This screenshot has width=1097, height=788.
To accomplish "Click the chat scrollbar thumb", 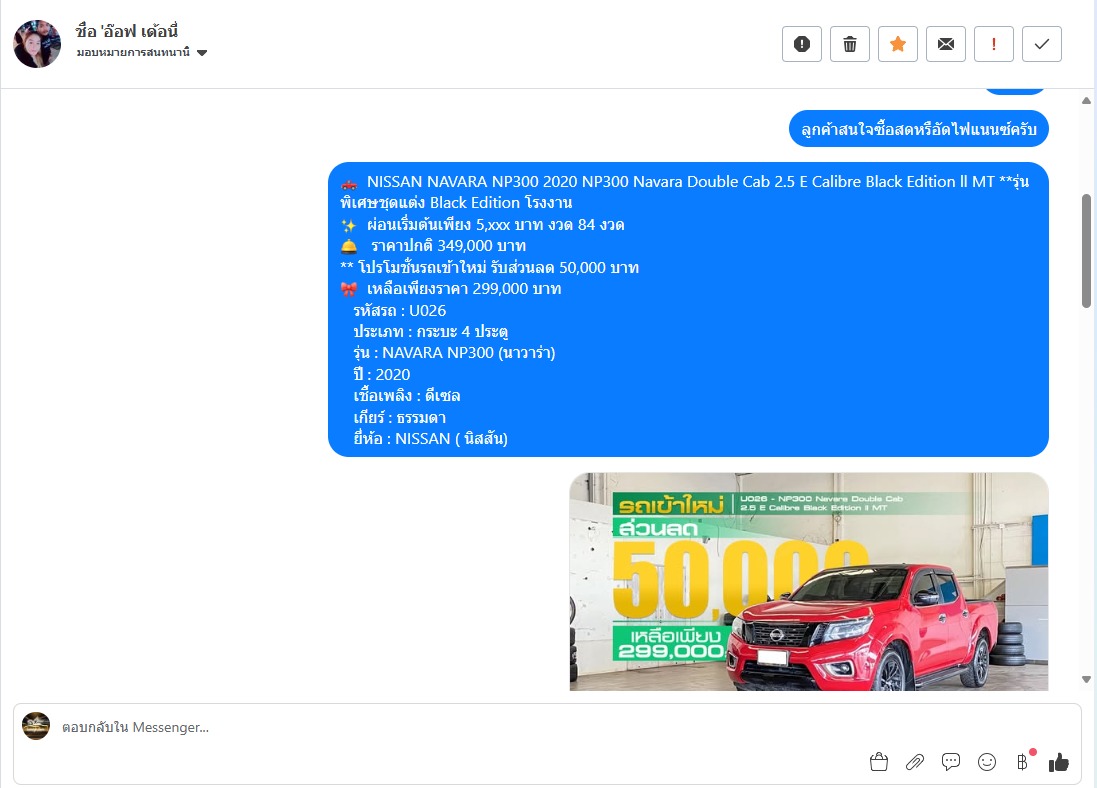I will tap(1087, 251).
